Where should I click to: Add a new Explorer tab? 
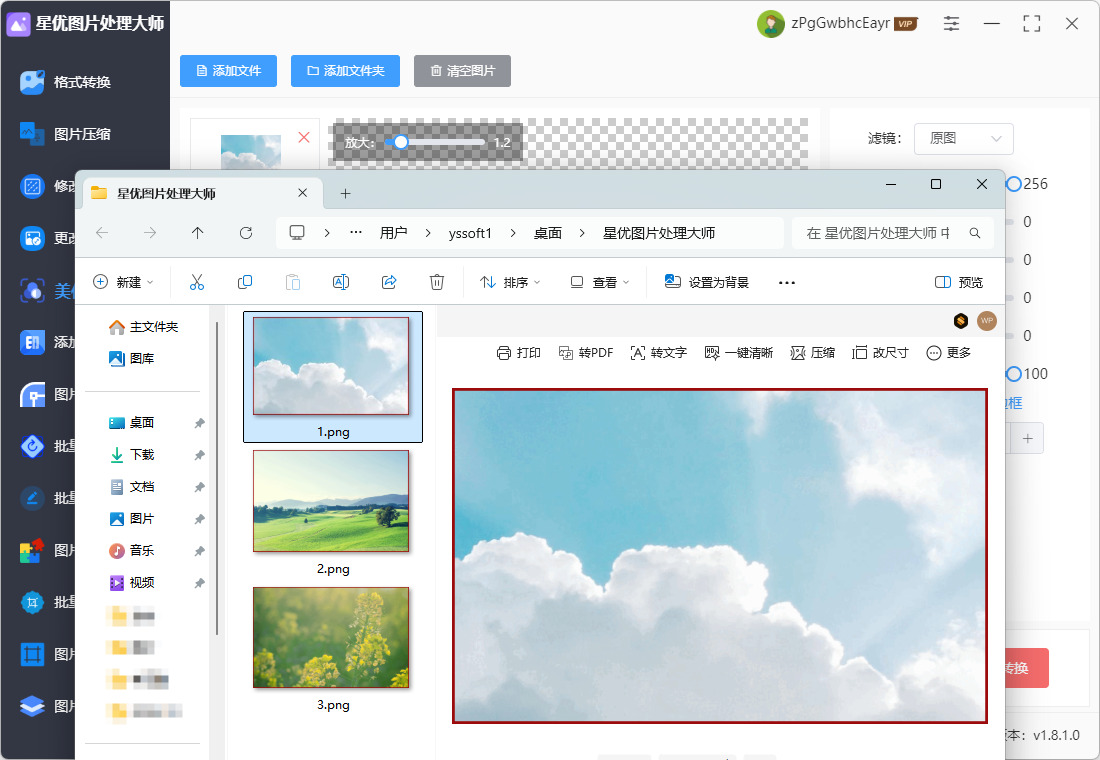345,194
